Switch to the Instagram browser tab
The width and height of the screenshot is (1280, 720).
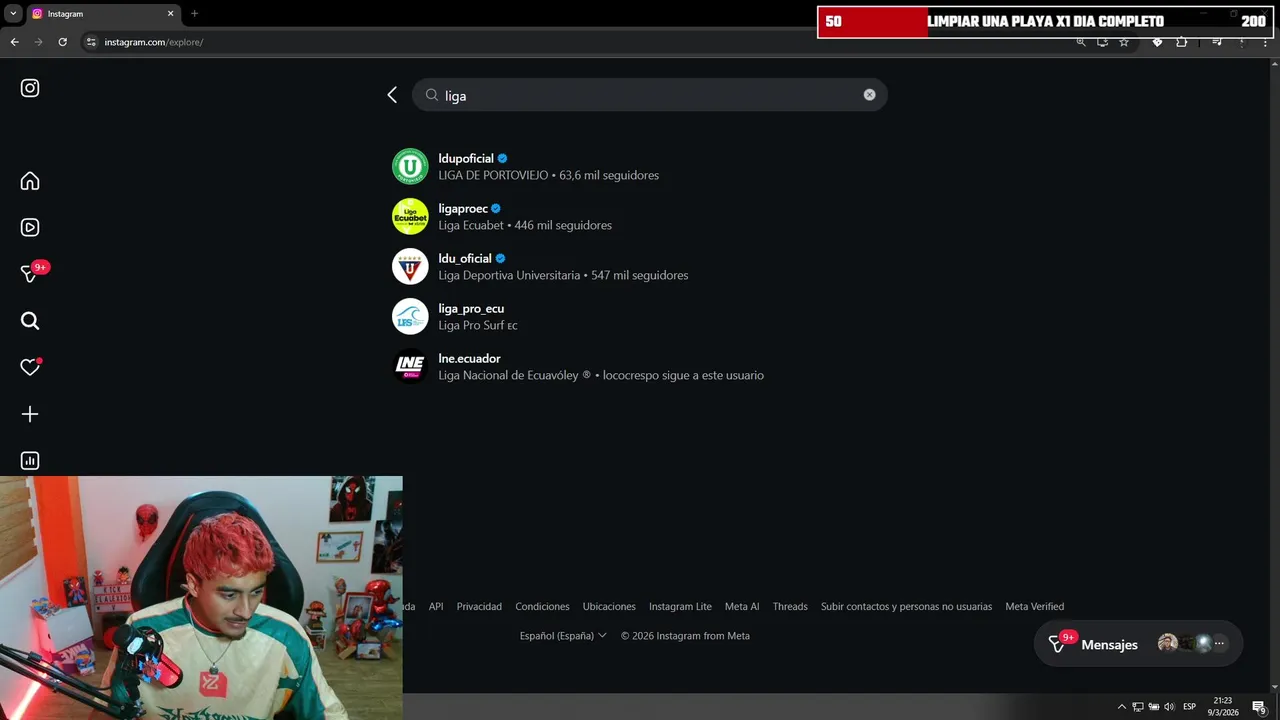click(x=103, y=14)
